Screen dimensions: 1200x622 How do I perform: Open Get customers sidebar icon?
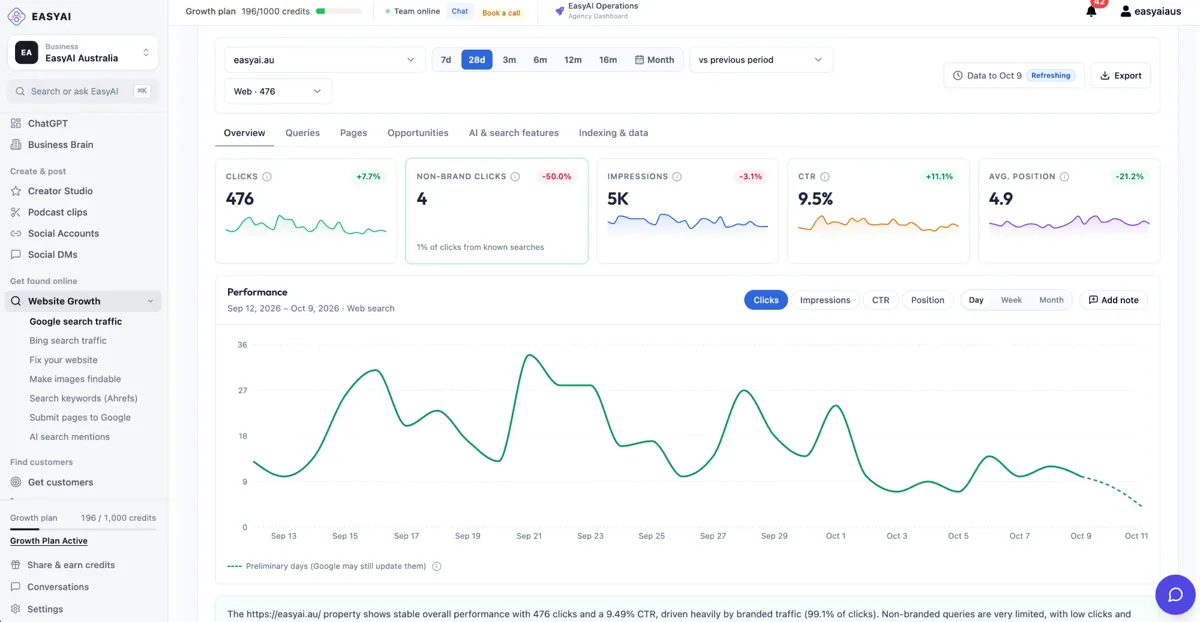16,482
